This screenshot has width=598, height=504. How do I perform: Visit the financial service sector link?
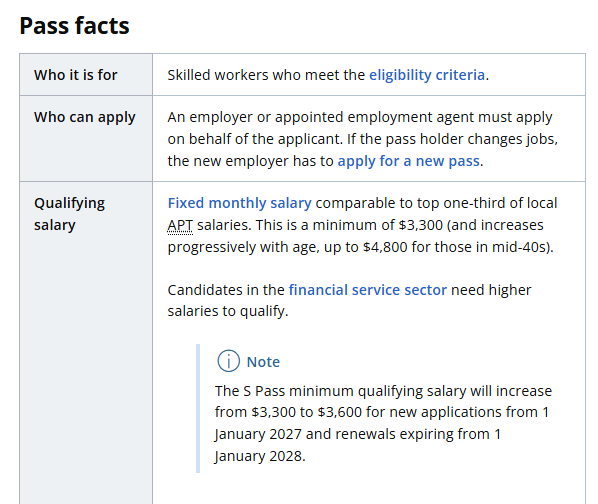(368, 290)
